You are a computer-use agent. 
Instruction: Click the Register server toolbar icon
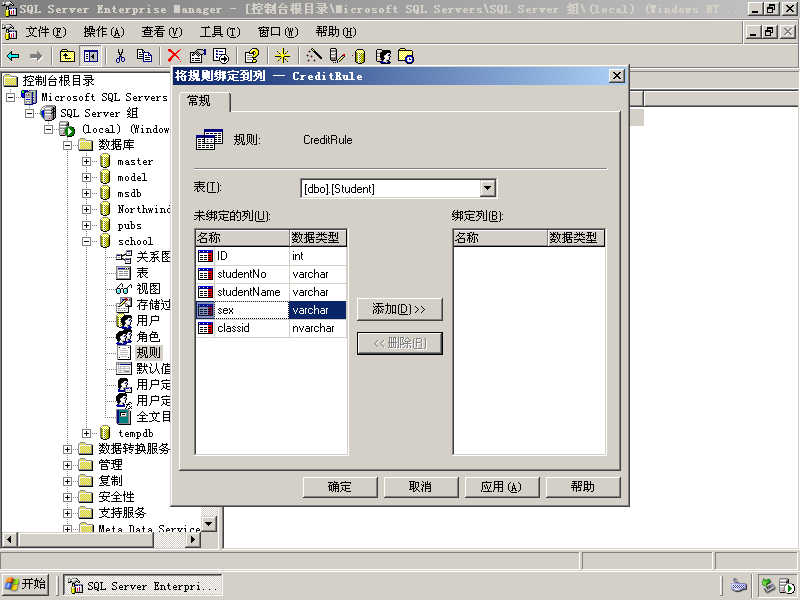337,56
